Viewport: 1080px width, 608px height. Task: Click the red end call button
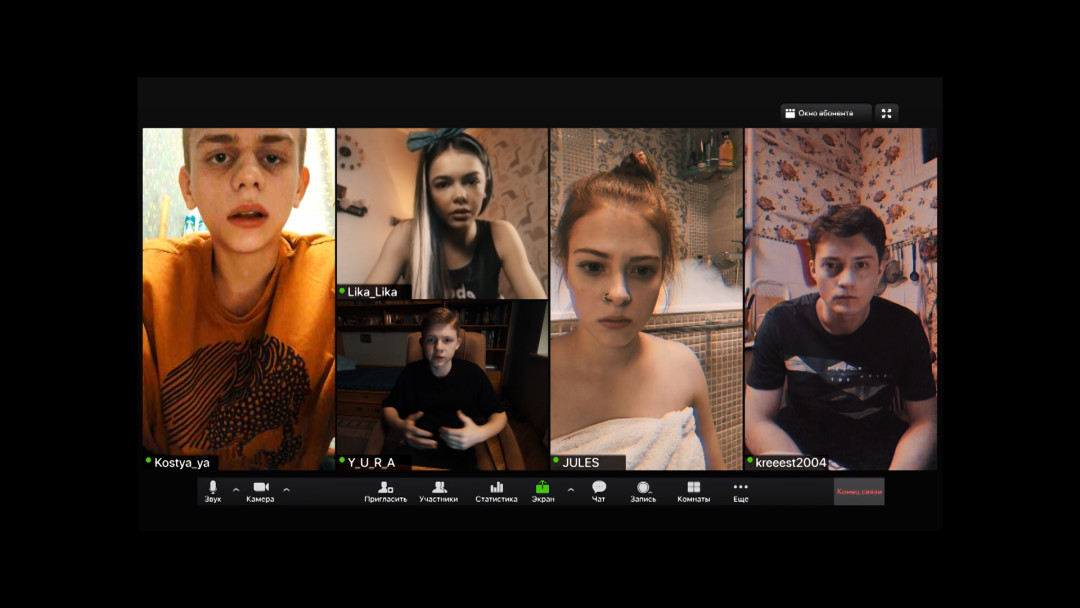(x=859, y=491)
